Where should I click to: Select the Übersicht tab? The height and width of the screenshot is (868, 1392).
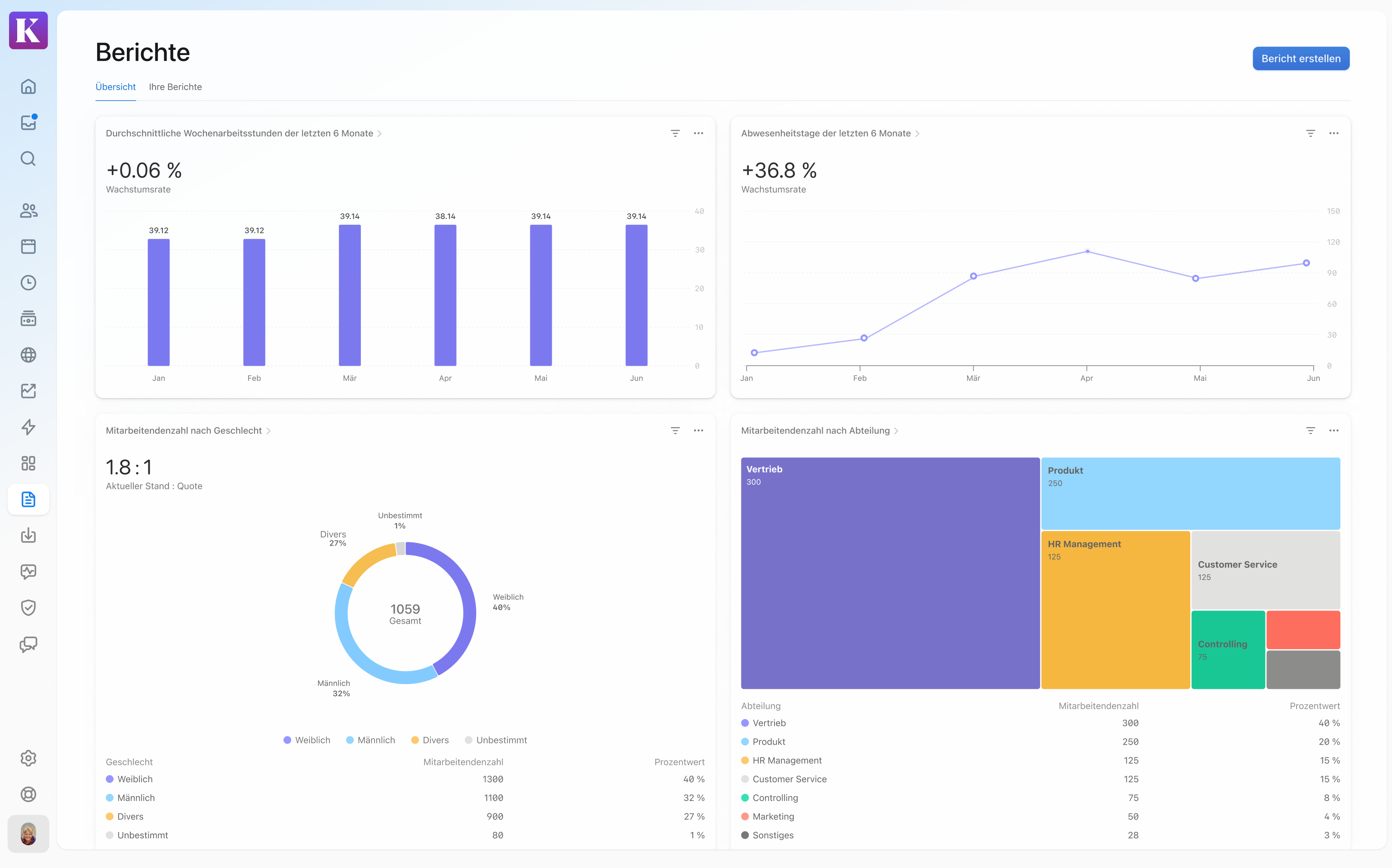[x=115, y=87]
